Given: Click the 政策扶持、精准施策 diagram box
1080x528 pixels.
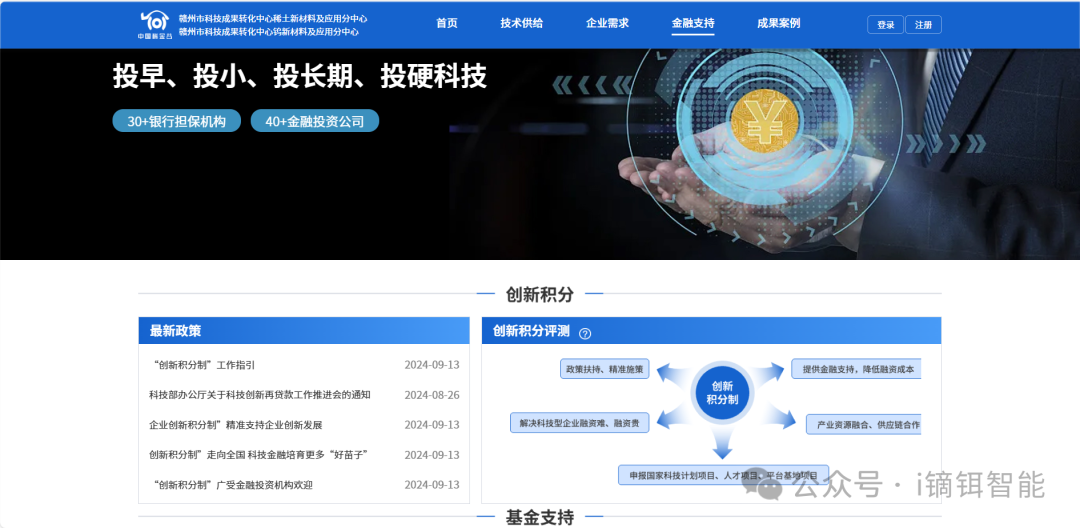Looking at the screenshot, I should [x=605, y=369].
